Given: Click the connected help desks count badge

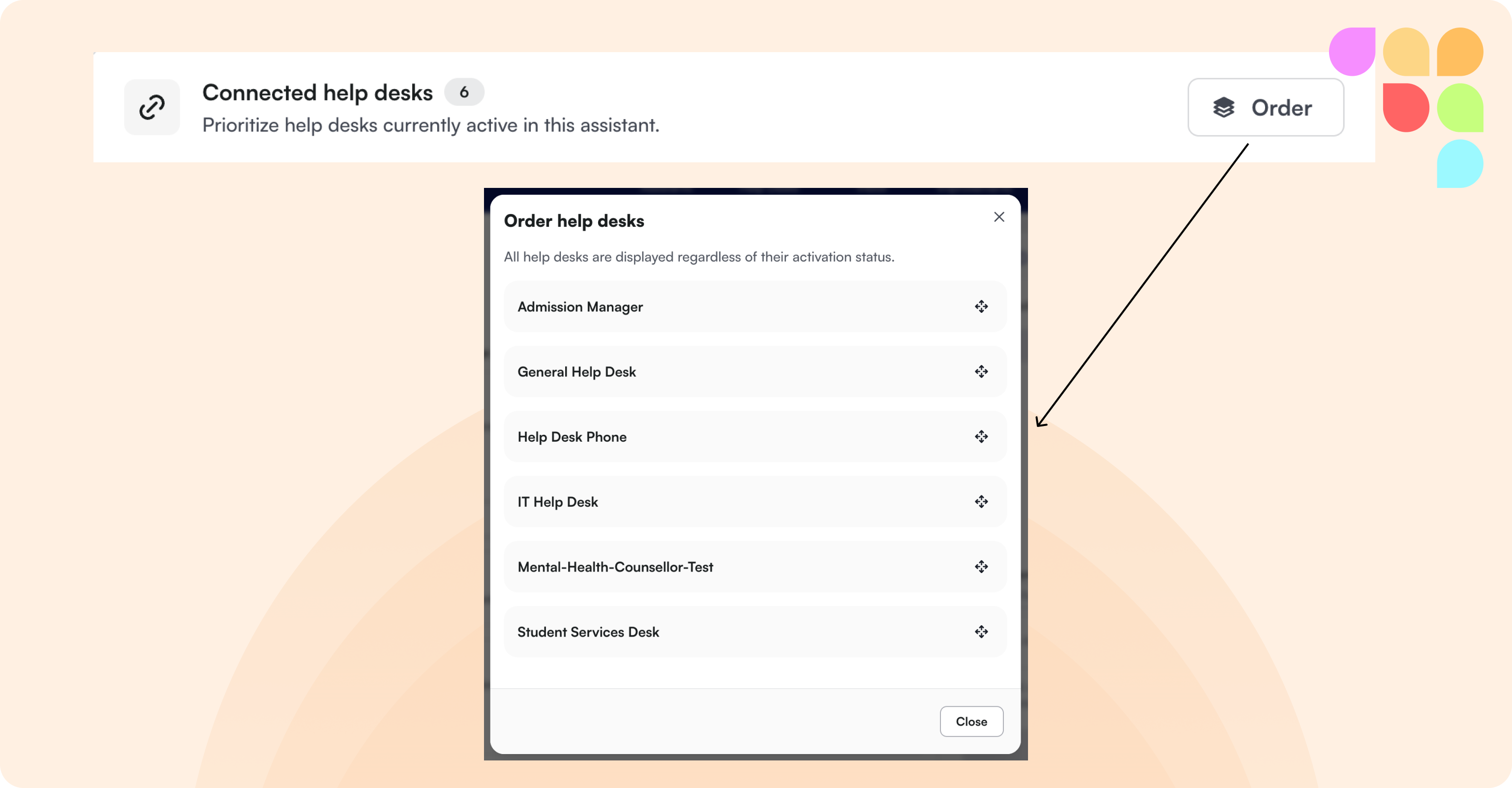Looking at the screenshot, I should click(x=464, y=92).
